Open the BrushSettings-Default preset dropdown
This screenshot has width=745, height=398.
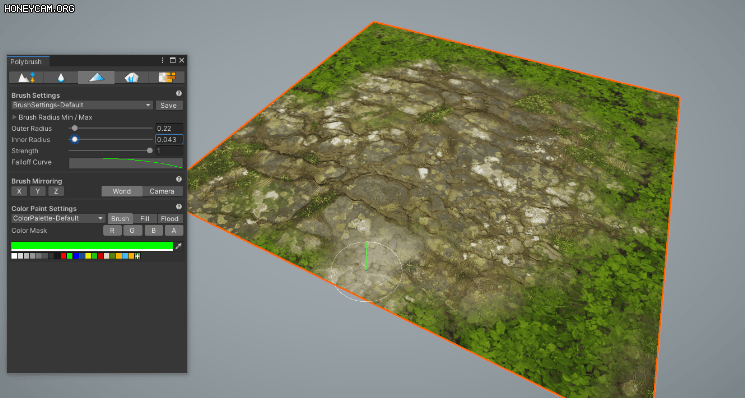pos(82,105)
